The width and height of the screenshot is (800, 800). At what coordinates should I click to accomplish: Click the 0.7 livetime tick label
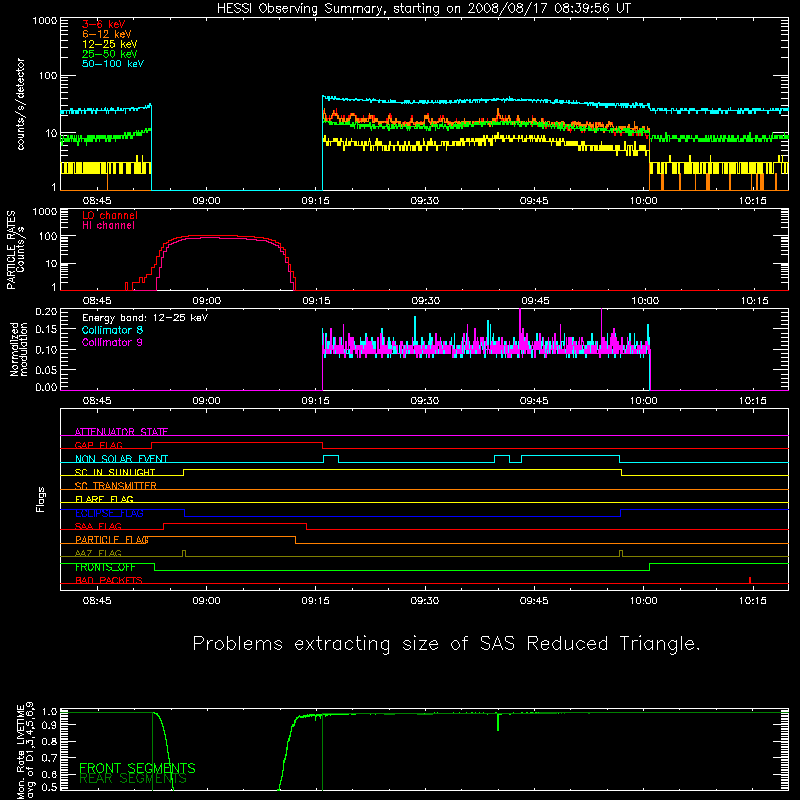(51, 758)
